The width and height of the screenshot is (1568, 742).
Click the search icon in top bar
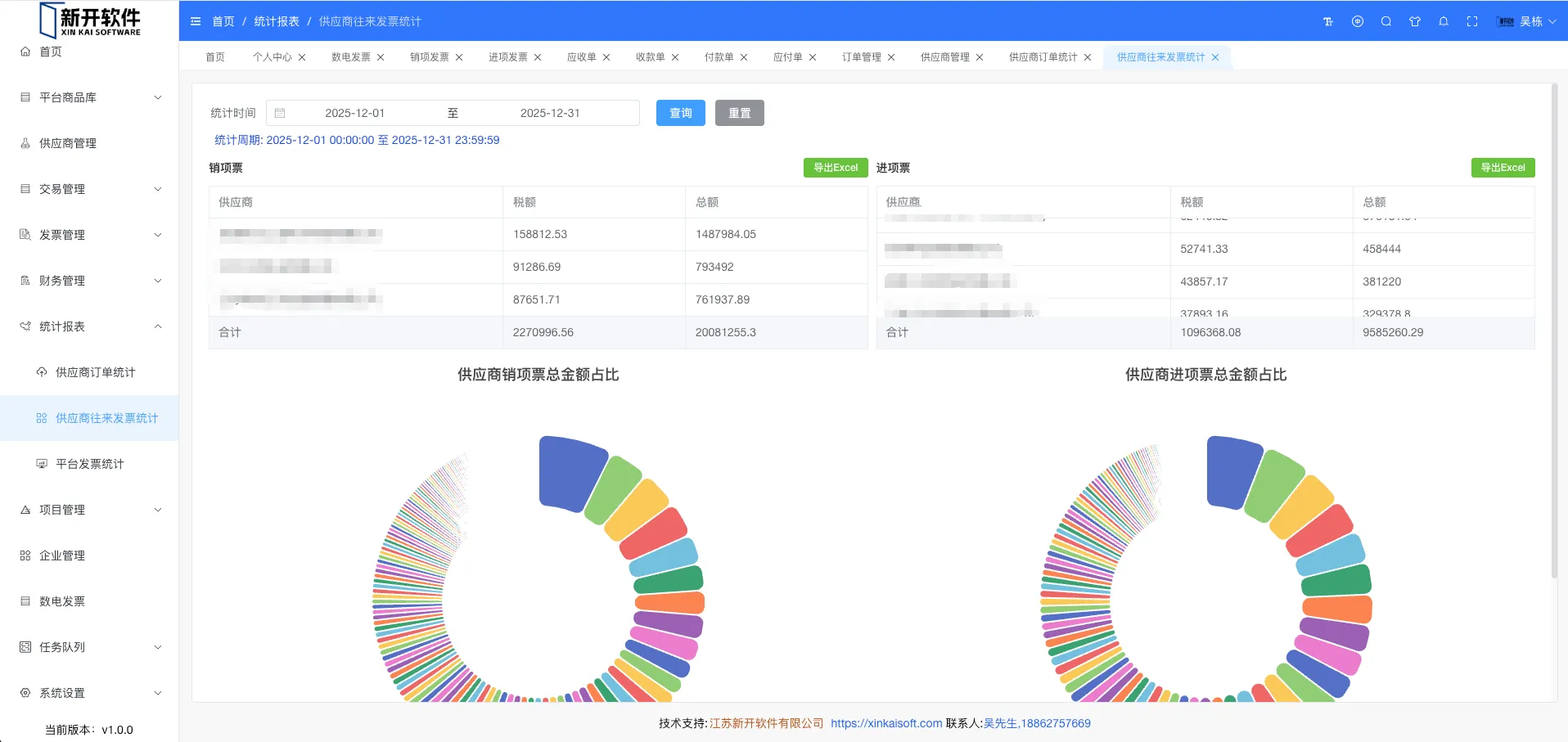point(1386,21)
